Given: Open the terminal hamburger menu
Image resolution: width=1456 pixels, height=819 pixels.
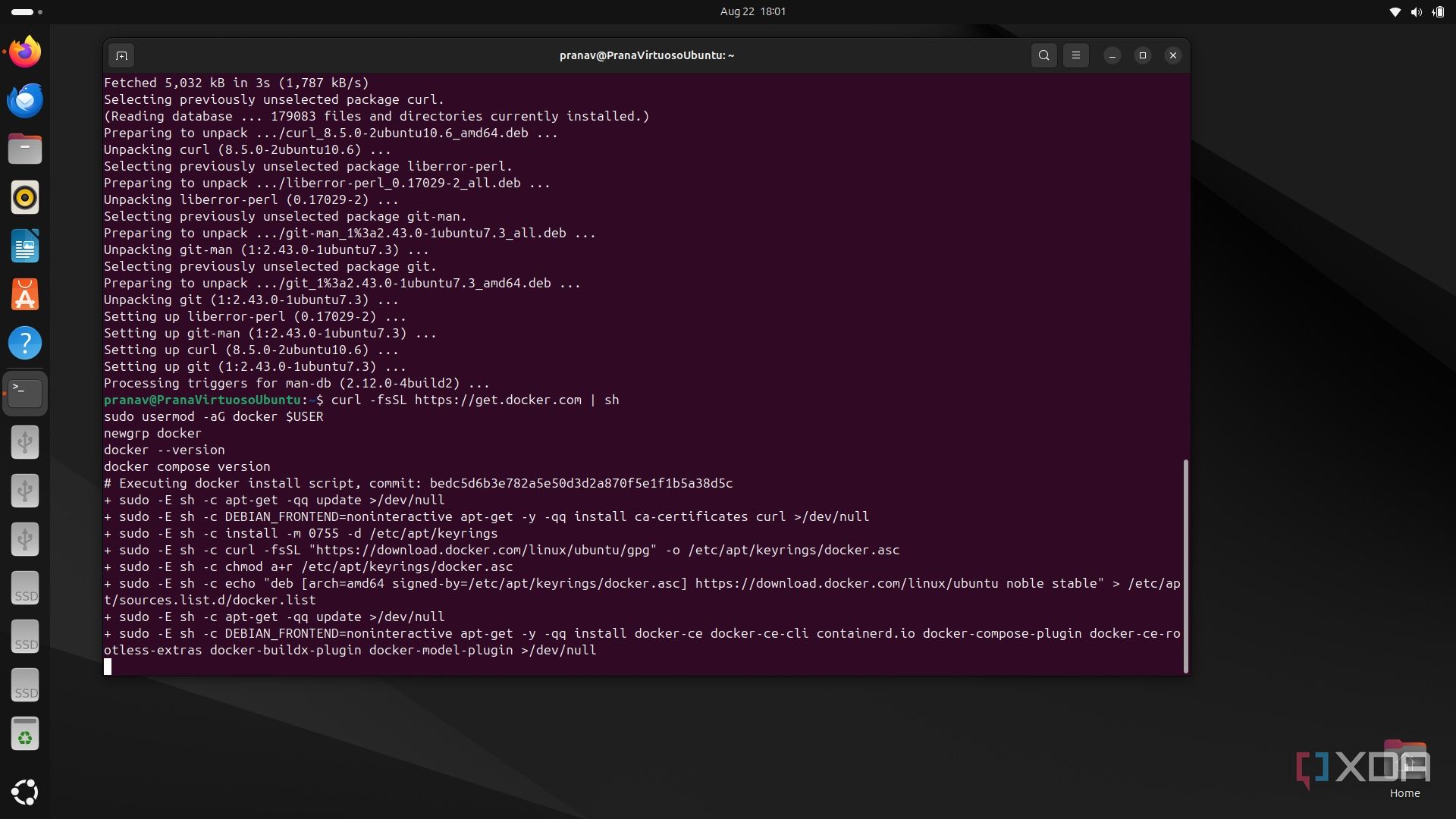Looking at the screenshot, I should pyautogui.click(x=1075, y=55).
